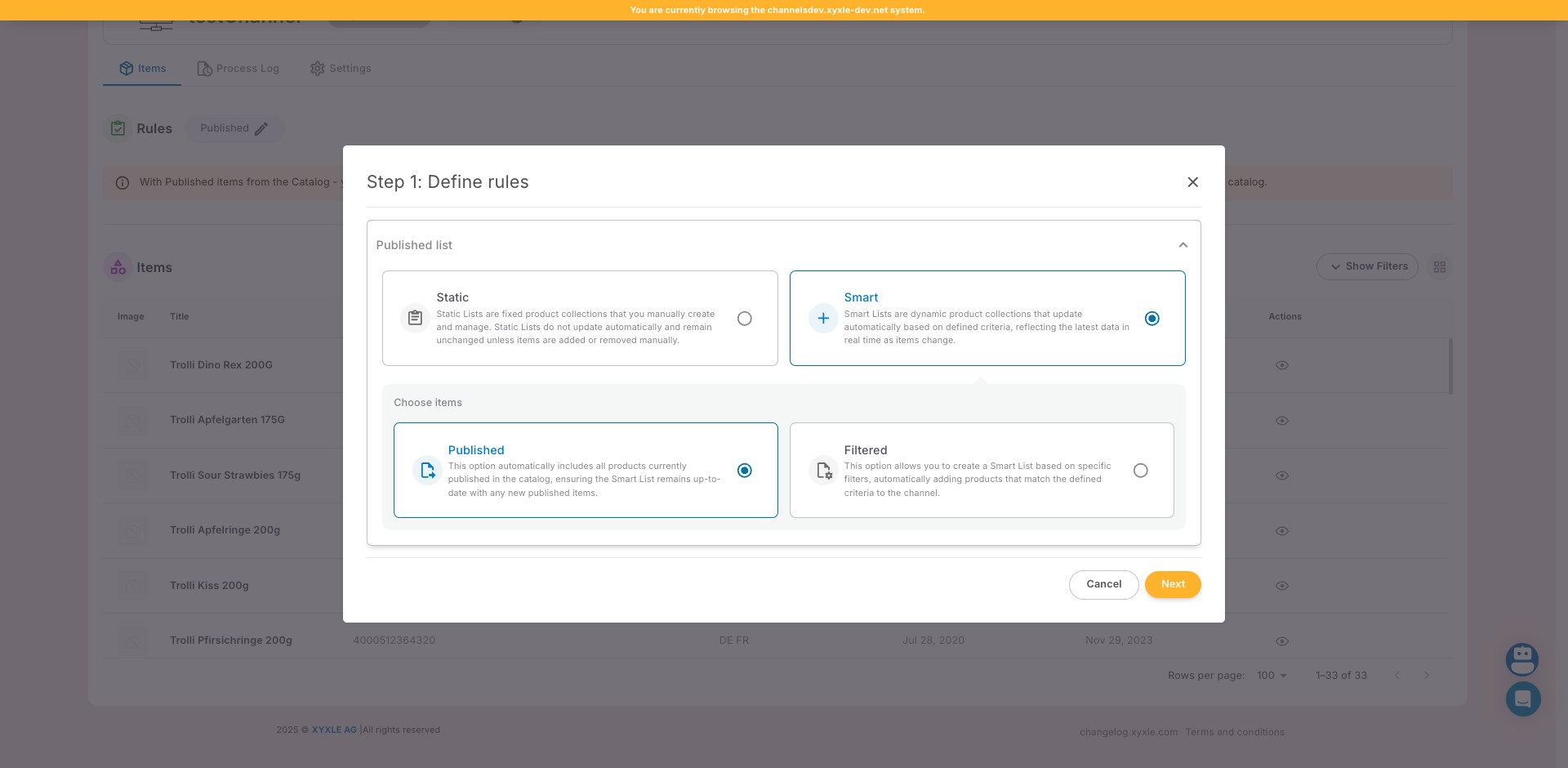Image resolution: width=1568 pixels, height=768 pixels.
Task: Click the info icon in the notice banner
Action: click(122, 182)
